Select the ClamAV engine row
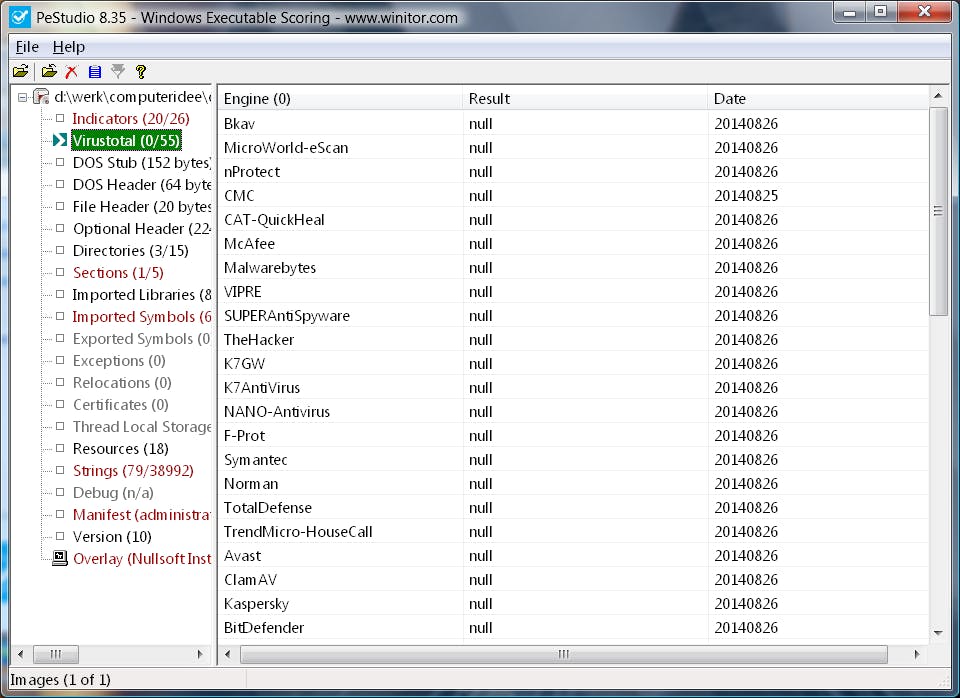This screenshot has height=698, width=960. click(x=573, y=579)
